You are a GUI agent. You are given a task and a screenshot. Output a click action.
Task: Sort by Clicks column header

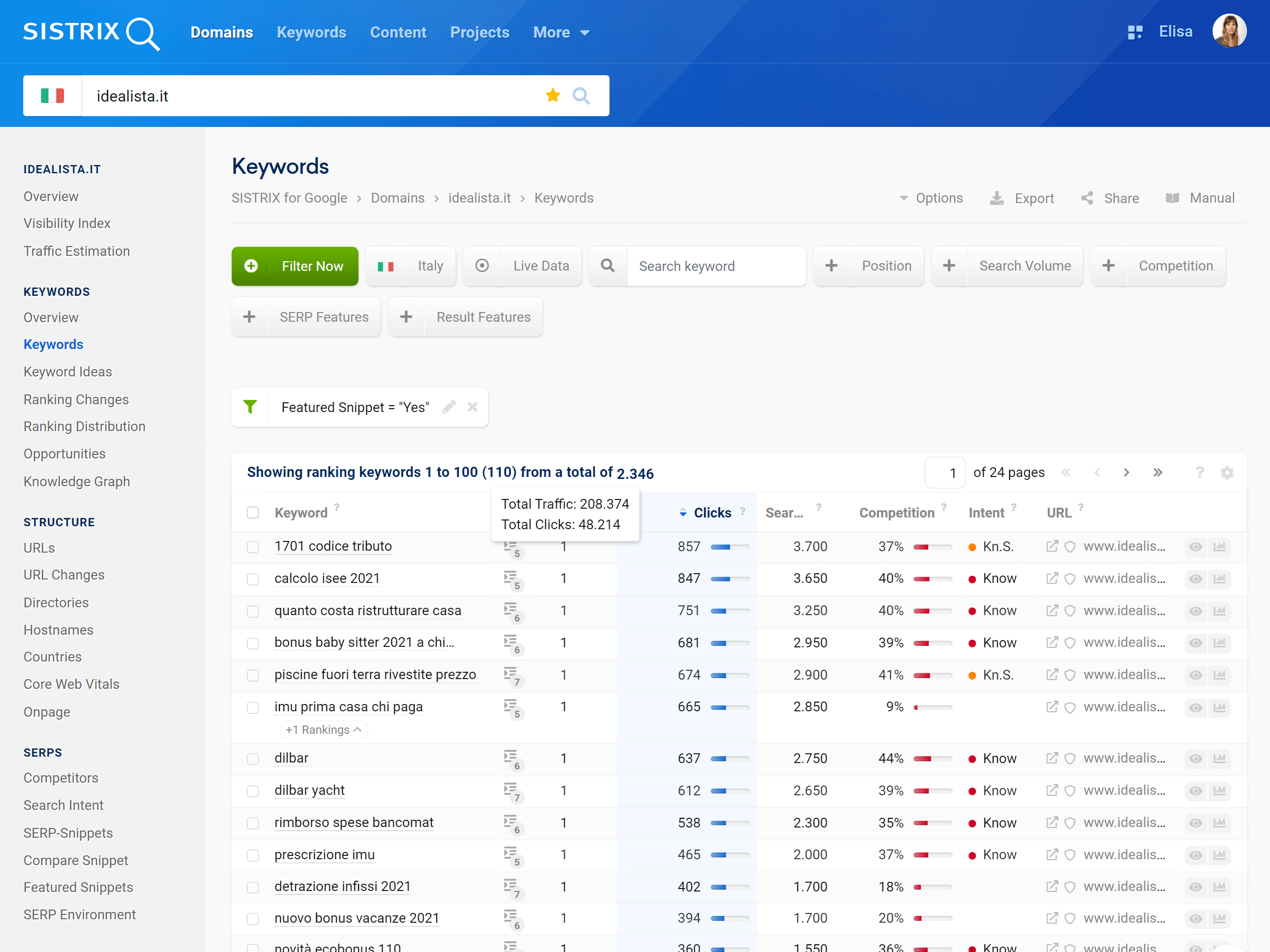[712, 513]
